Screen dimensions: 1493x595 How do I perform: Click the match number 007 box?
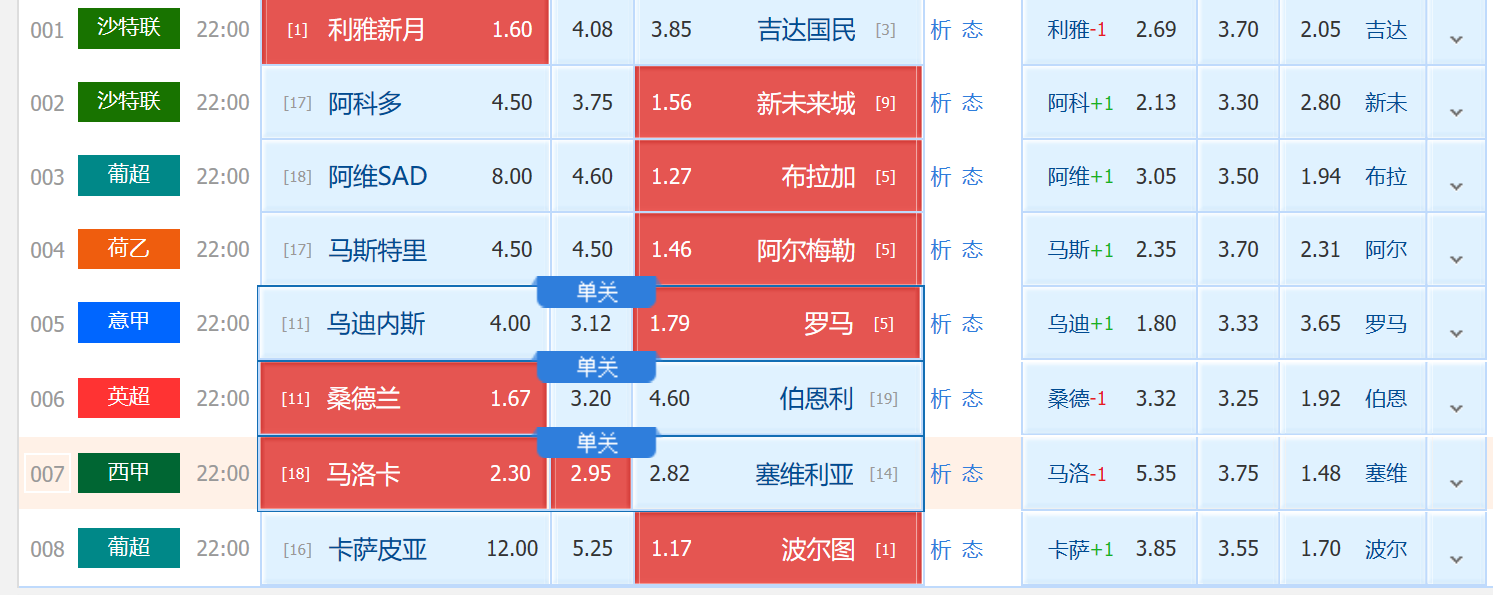(47, 474)
